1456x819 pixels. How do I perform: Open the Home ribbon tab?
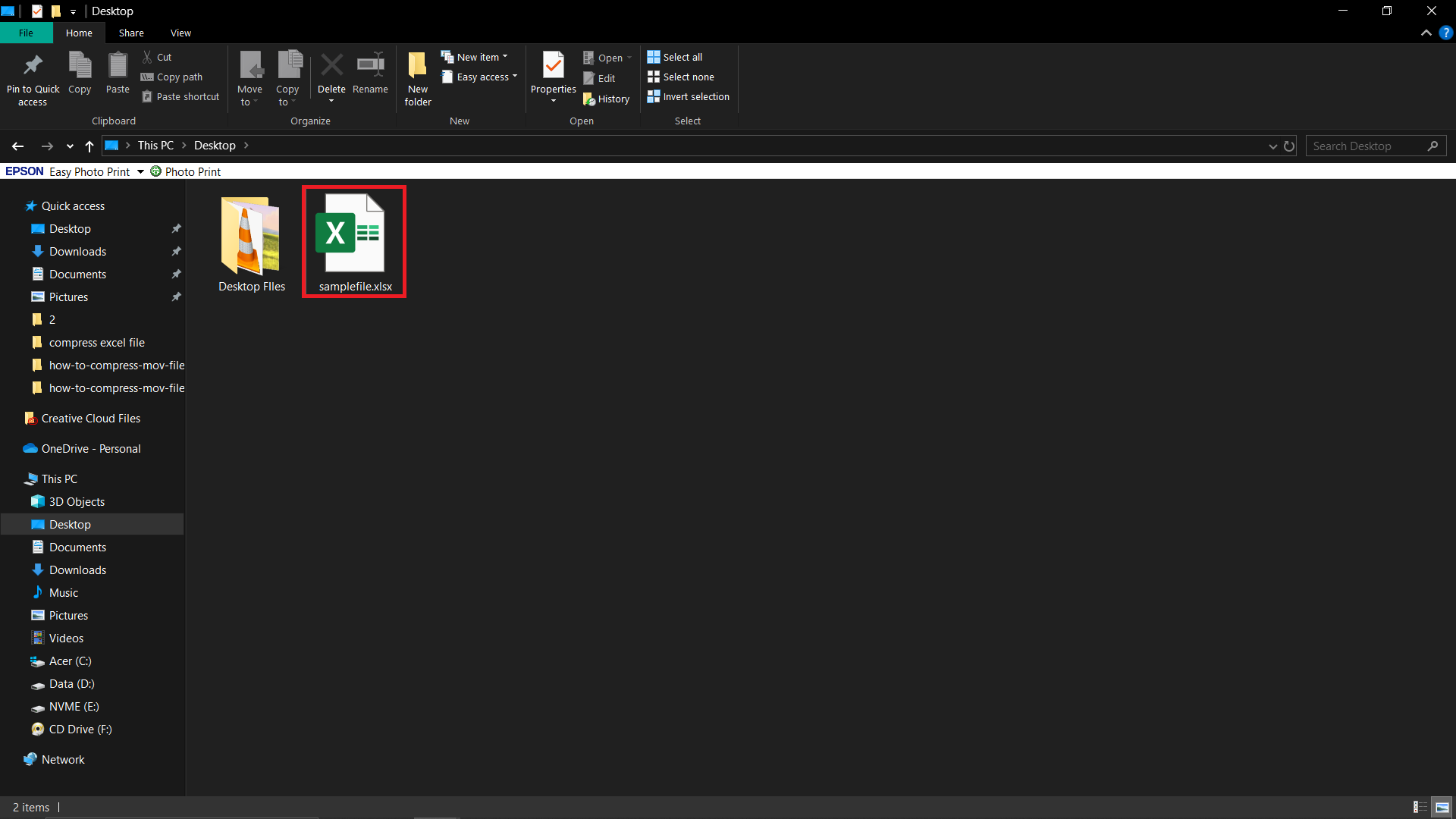point(80,33)
